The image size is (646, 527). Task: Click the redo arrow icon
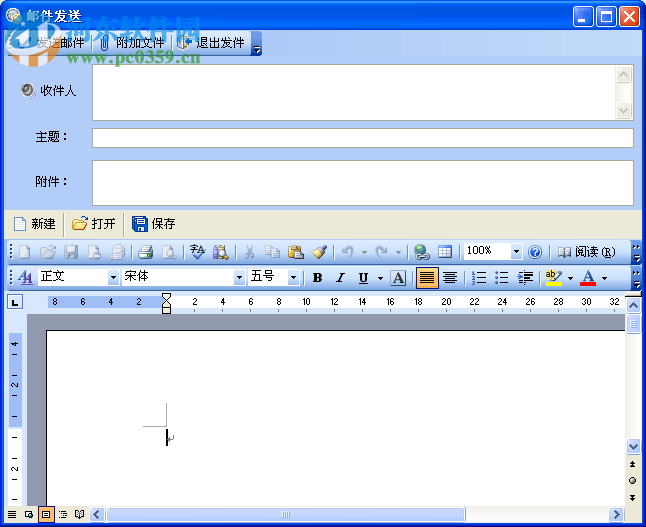382,252
